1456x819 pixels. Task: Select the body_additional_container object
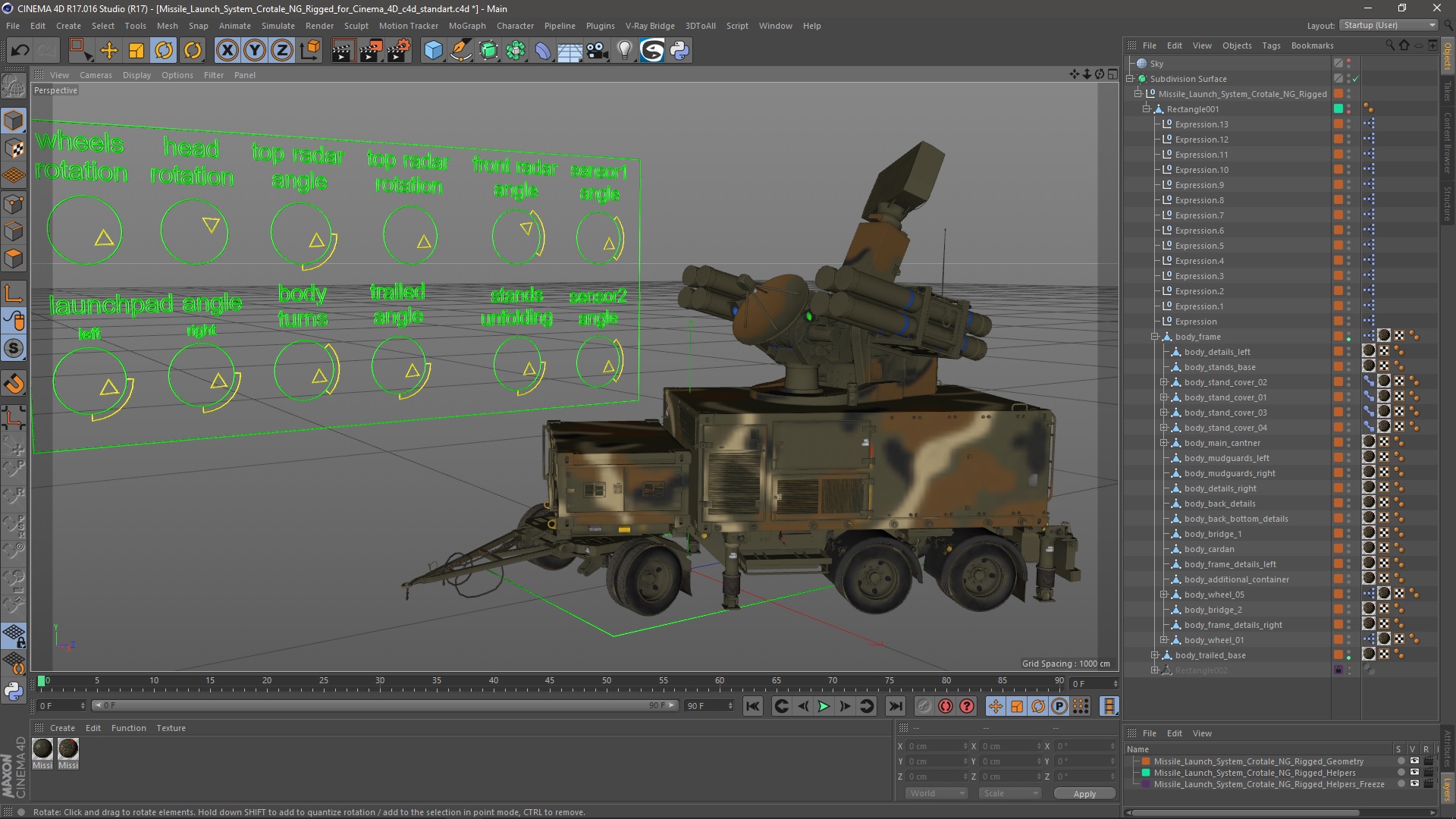pyautogui.click(x=1236, y=579)
